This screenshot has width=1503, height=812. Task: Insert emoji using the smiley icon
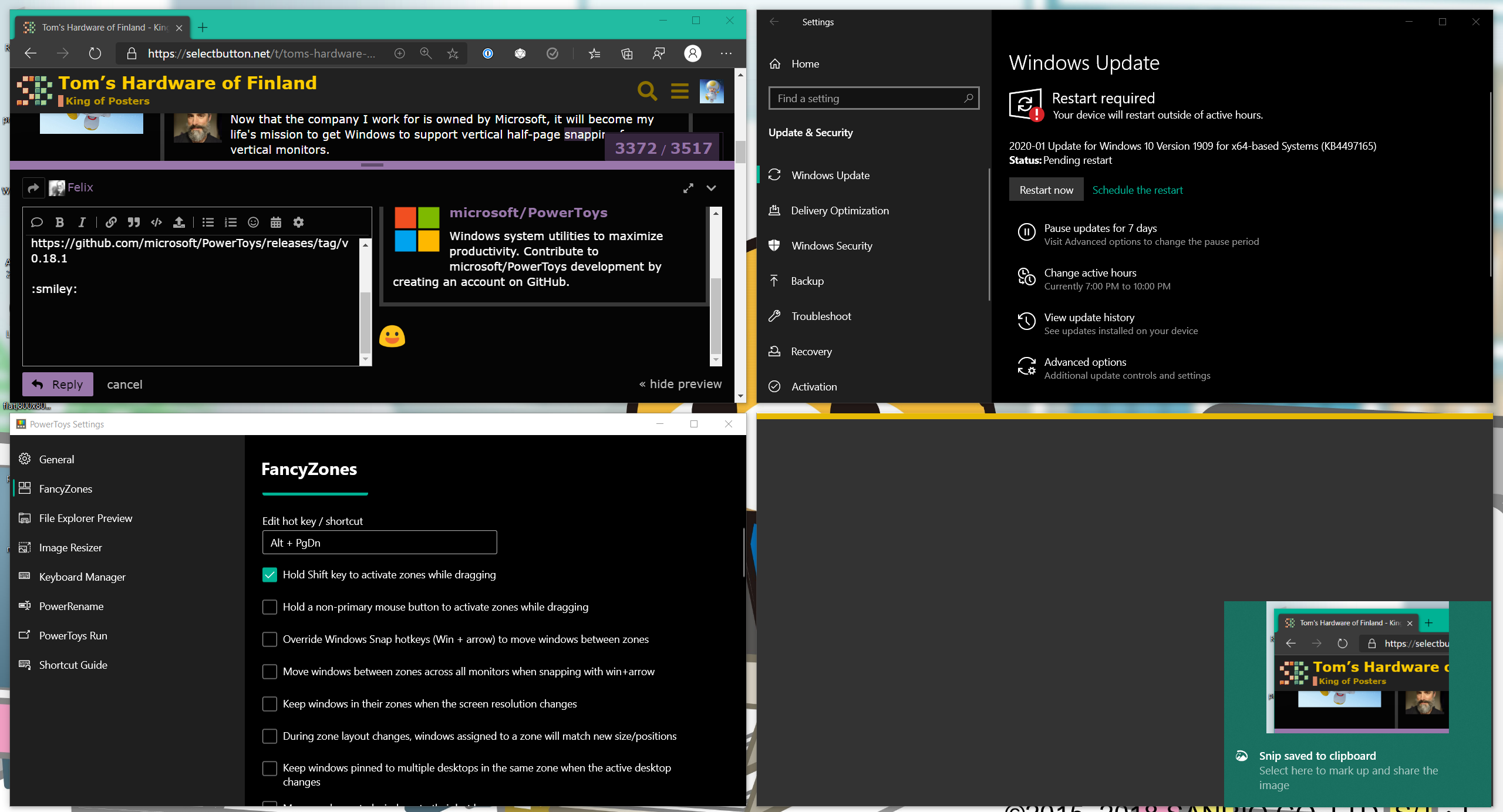coord(253,223)
